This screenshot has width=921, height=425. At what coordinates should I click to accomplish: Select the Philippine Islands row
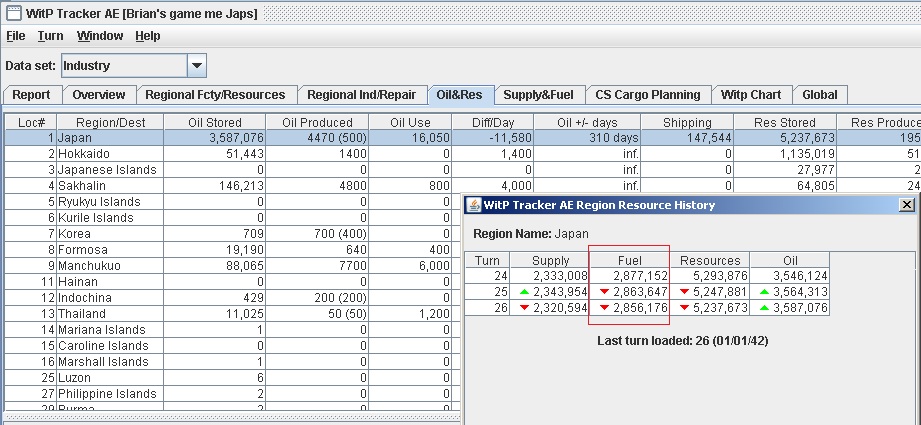click(233, 393)
